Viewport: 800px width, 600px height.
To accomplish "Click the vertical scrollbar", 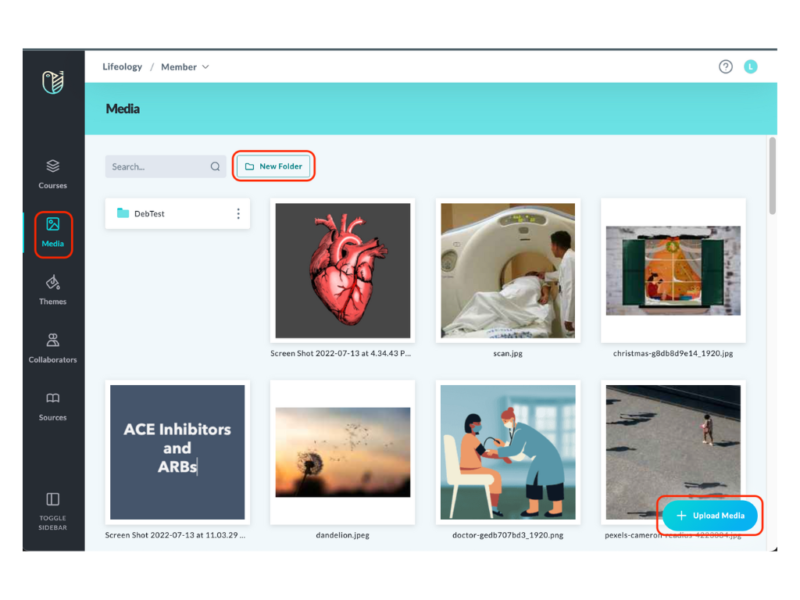I will 772,176.
